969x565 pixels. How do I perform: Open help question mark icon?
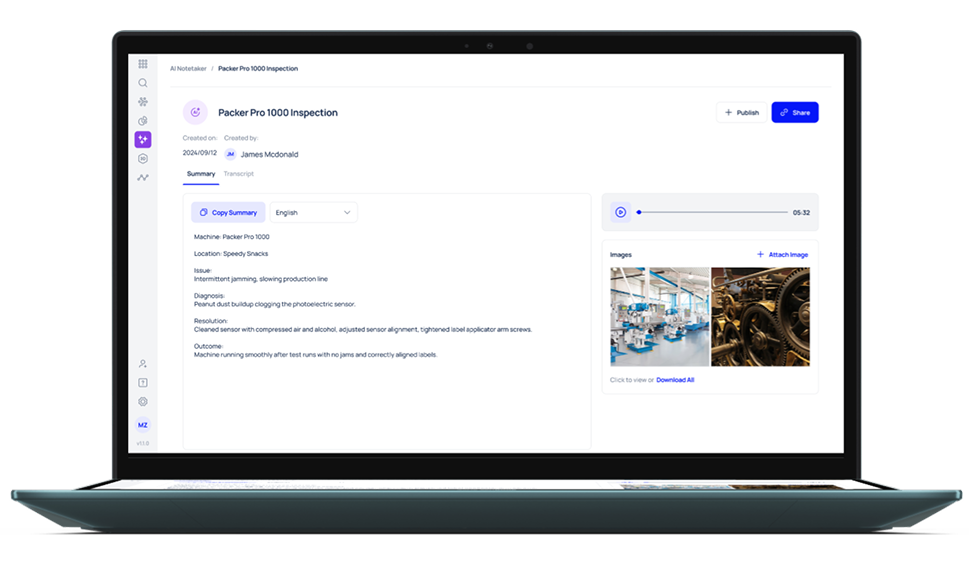point(143,383)
